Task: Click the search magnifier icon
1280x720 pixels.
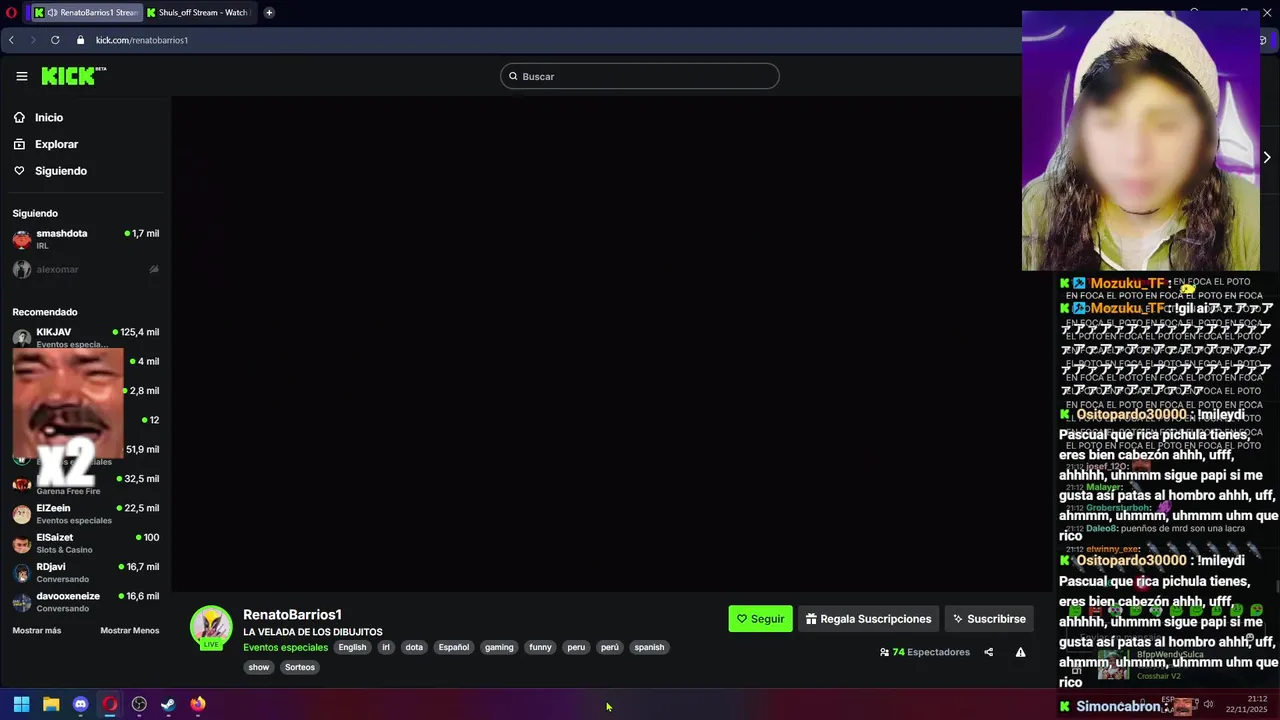Action: [513, 76]
